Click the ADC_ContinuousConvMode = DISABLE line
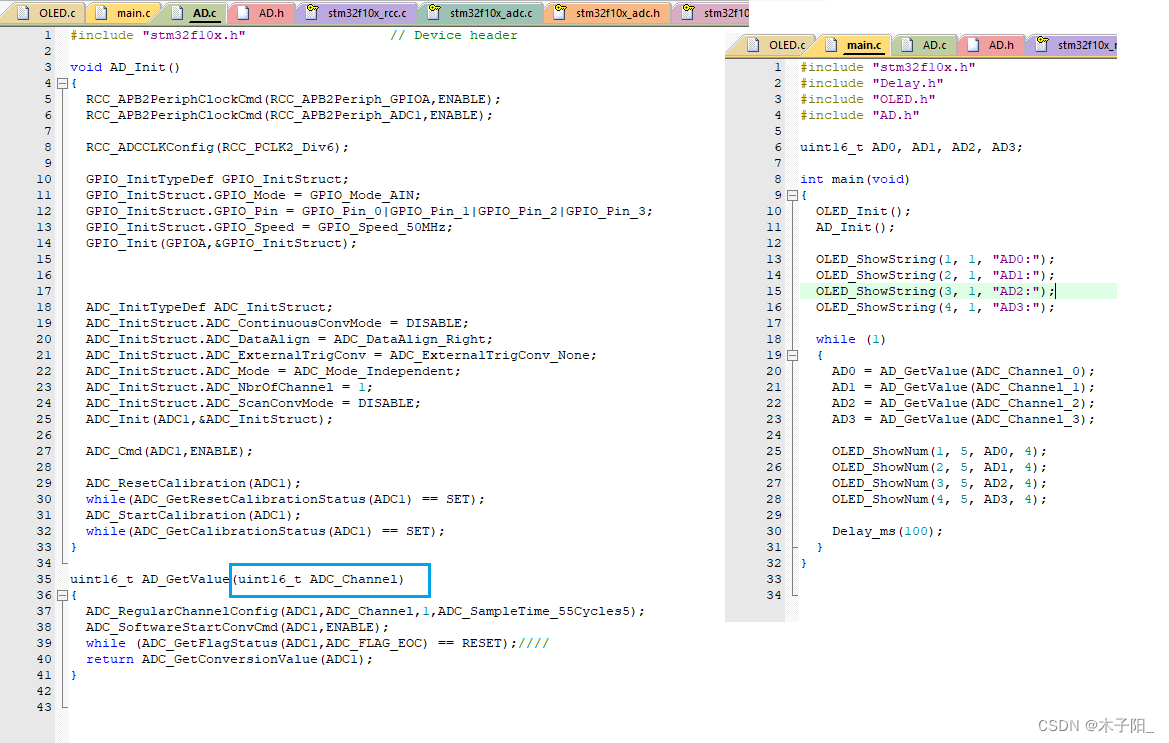Screen dimensions: 1169x743 pos(277,323)
